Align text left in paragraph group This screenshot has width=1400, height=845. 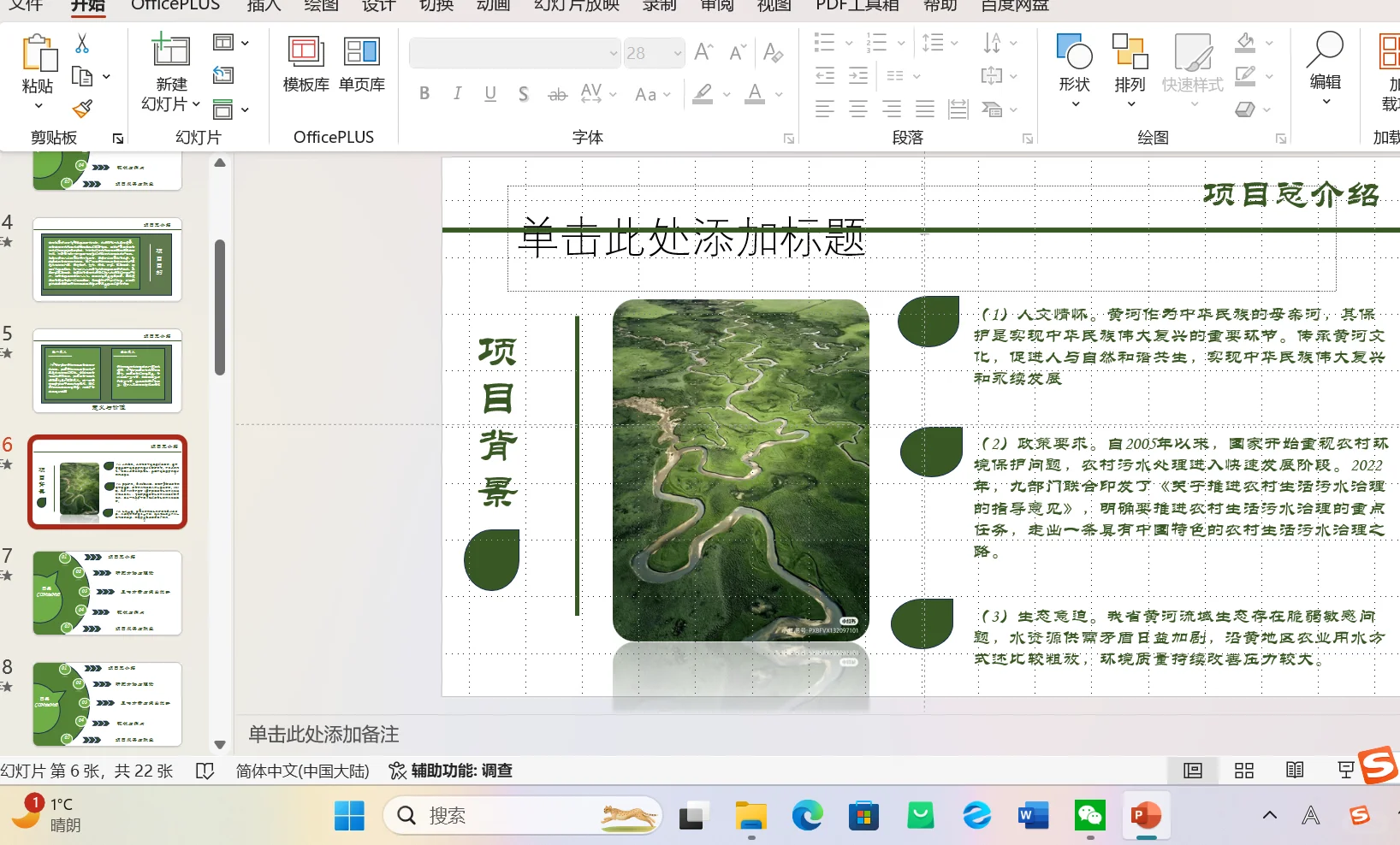[825, 109]
